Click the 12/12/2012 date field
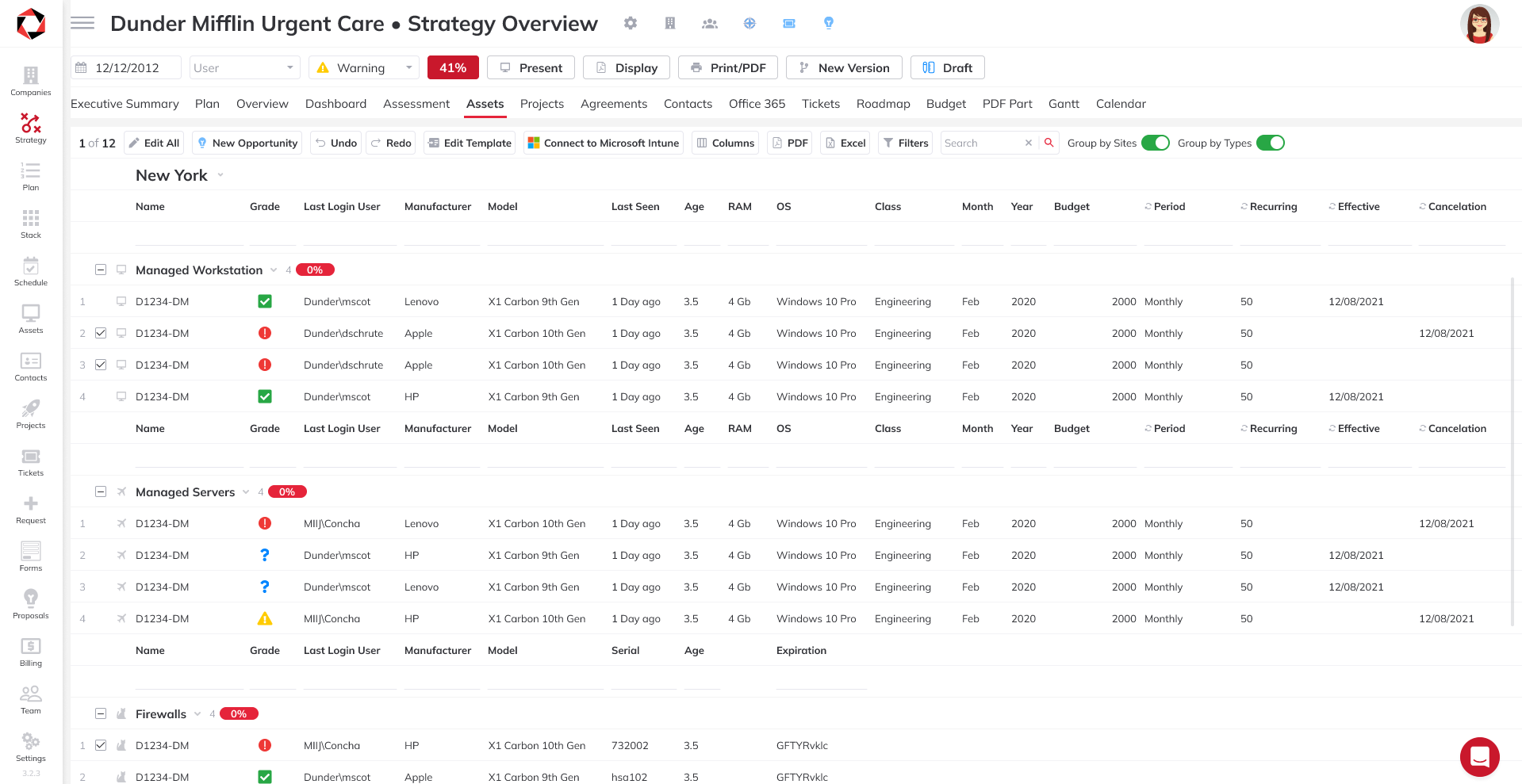 [126, 67]
